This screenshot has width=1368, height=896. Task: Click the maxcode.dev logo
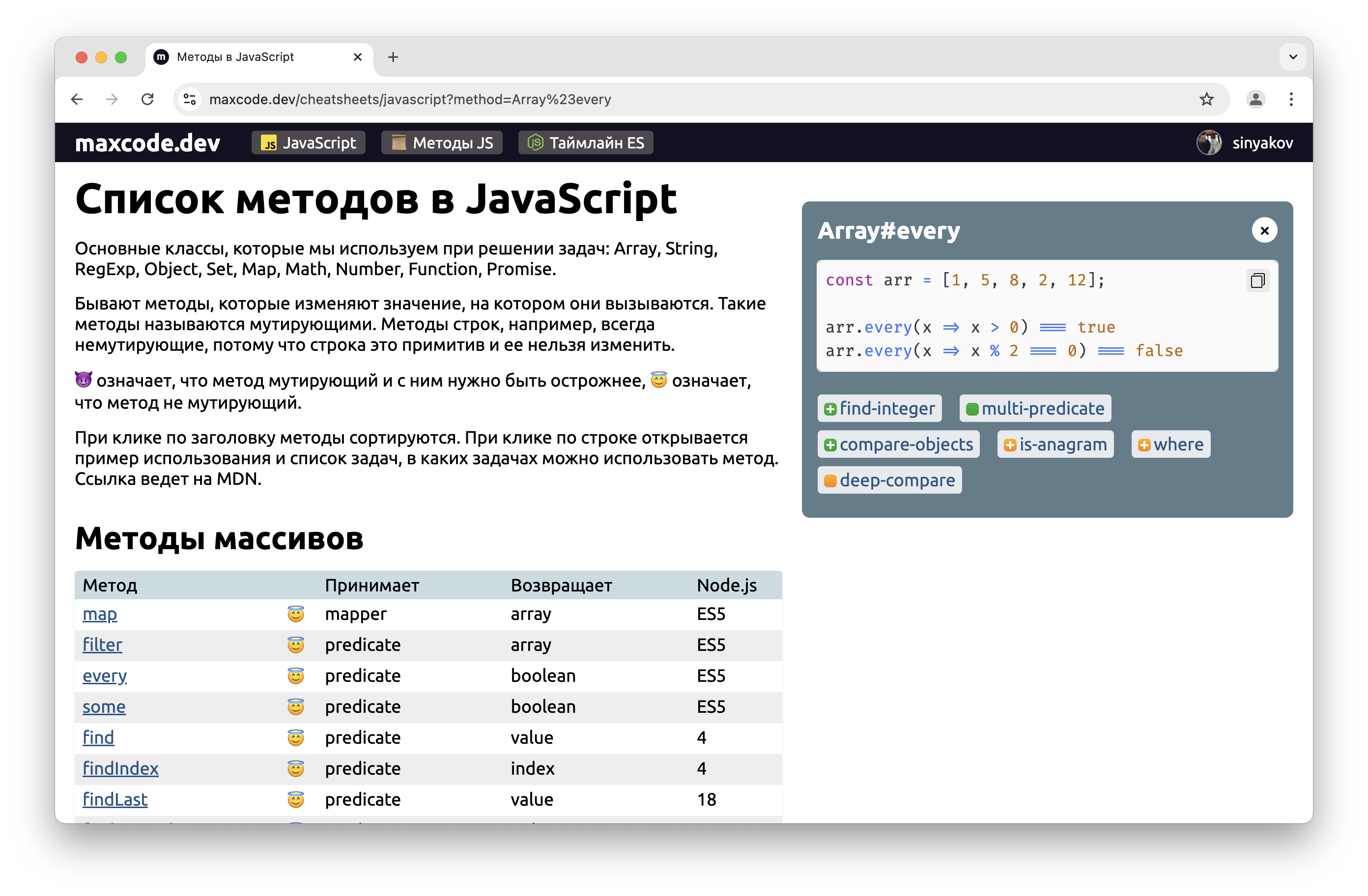(148, 142)
